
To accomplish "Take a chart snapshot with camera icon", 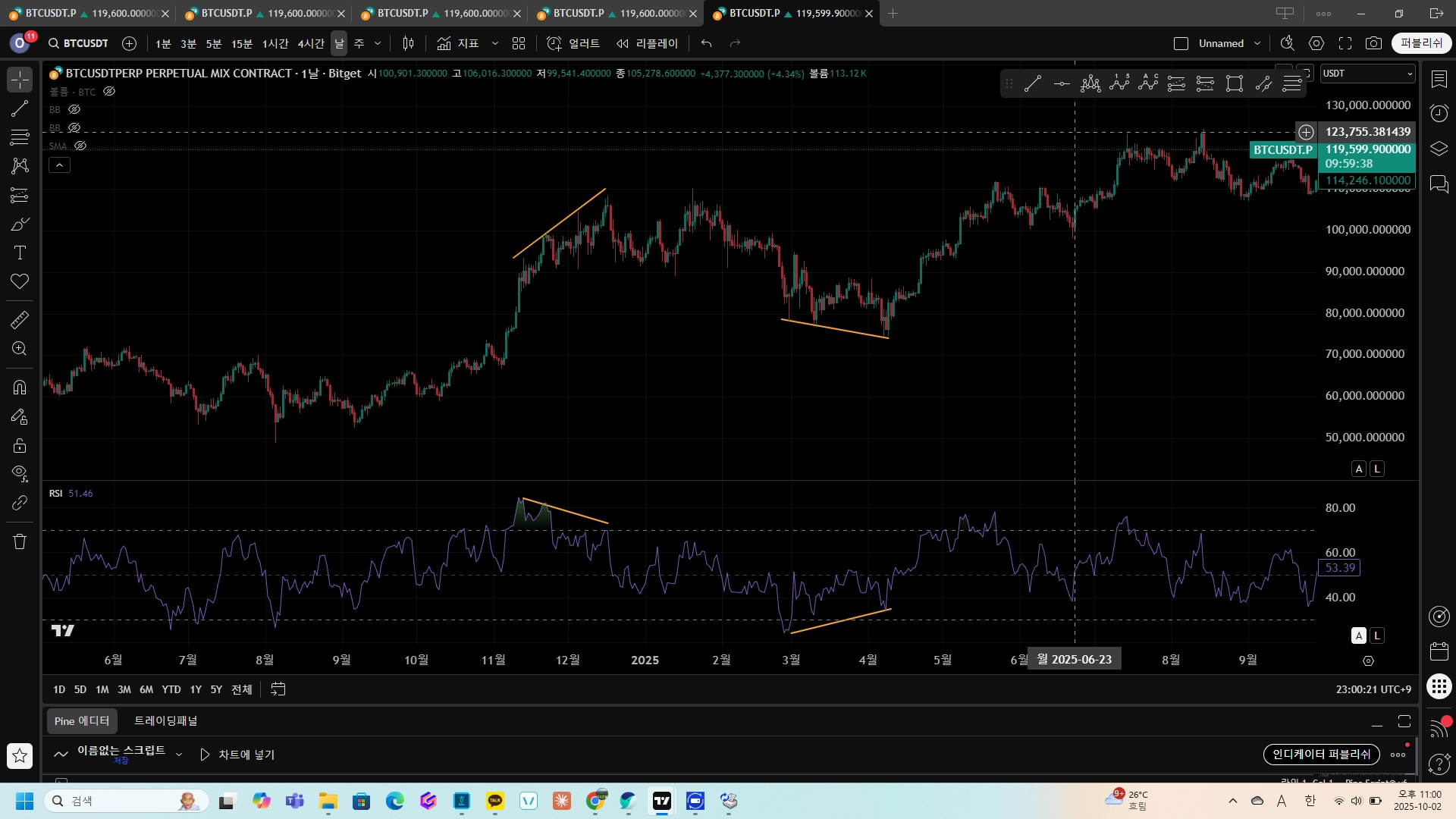I will coord(1373,43).
